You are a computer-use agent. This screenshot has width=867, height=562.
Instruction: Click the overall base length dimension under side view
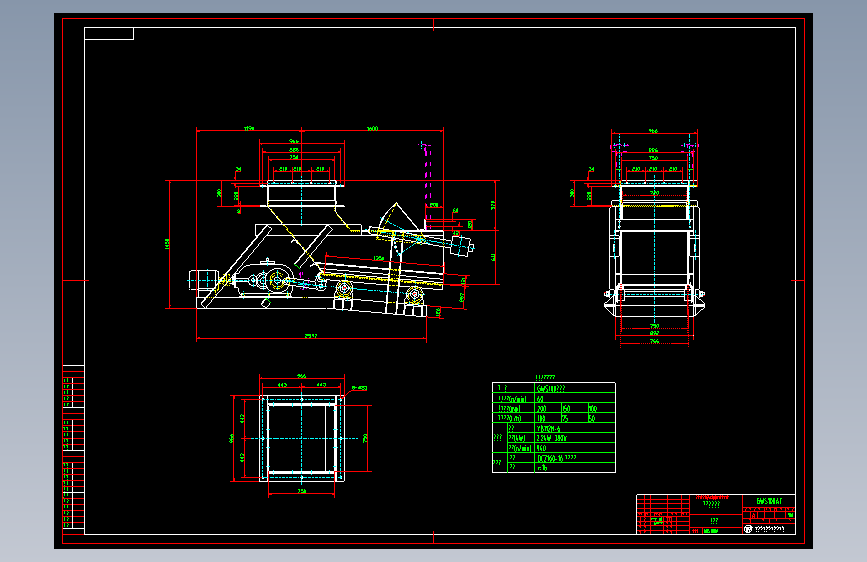pos(311,336)
